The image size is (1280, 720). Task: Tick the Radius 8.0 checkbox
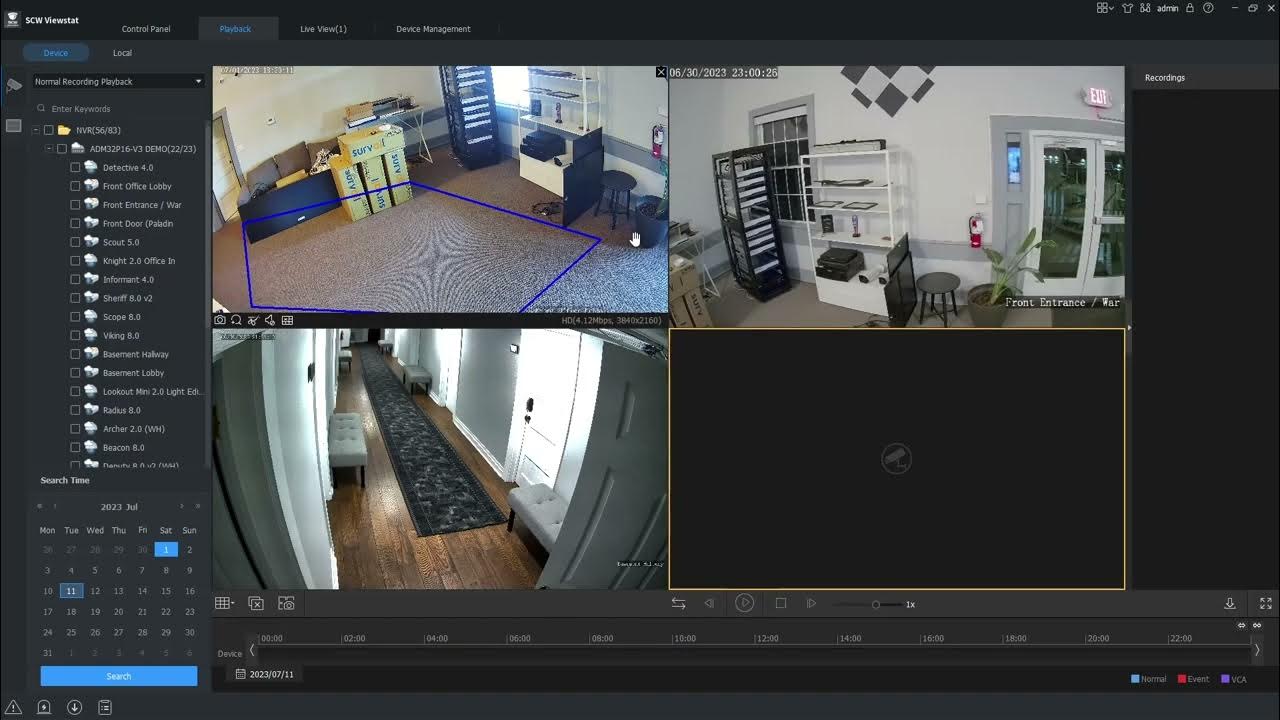coord(75,410)
